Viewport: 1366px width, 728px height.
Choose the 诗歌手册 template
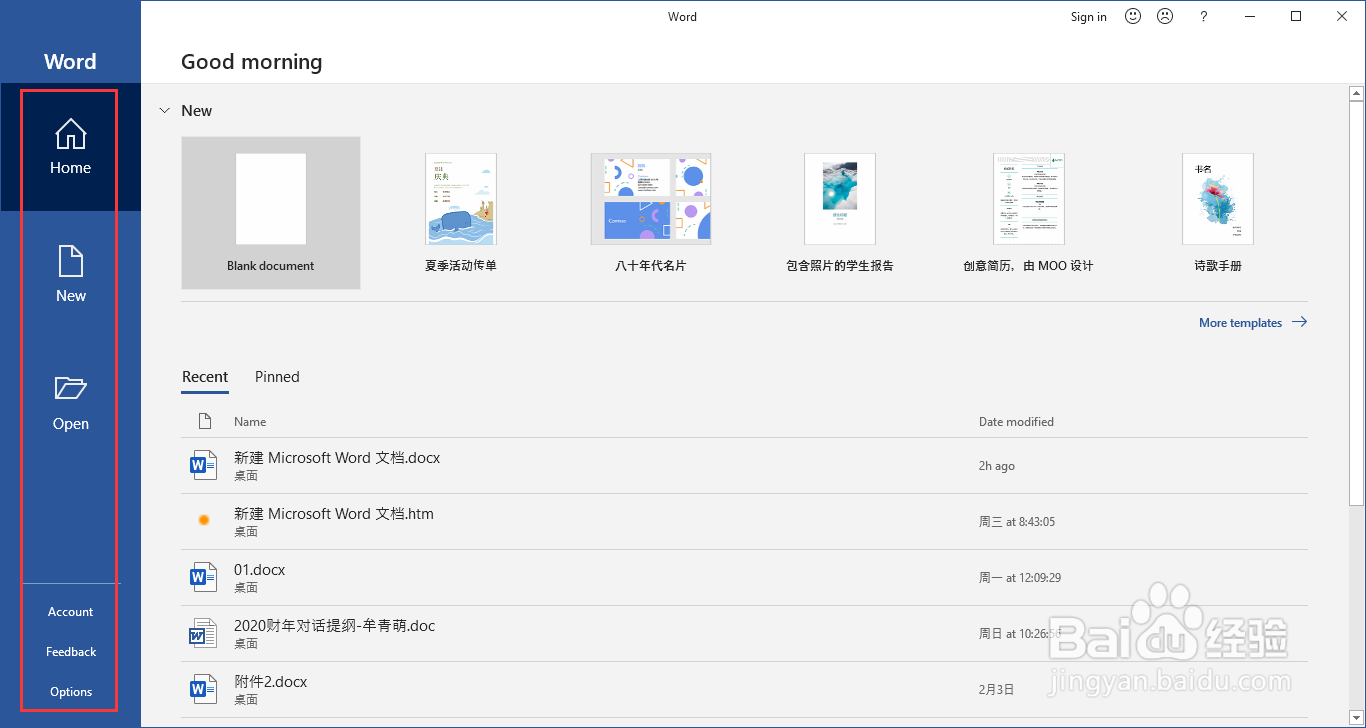1218,213
